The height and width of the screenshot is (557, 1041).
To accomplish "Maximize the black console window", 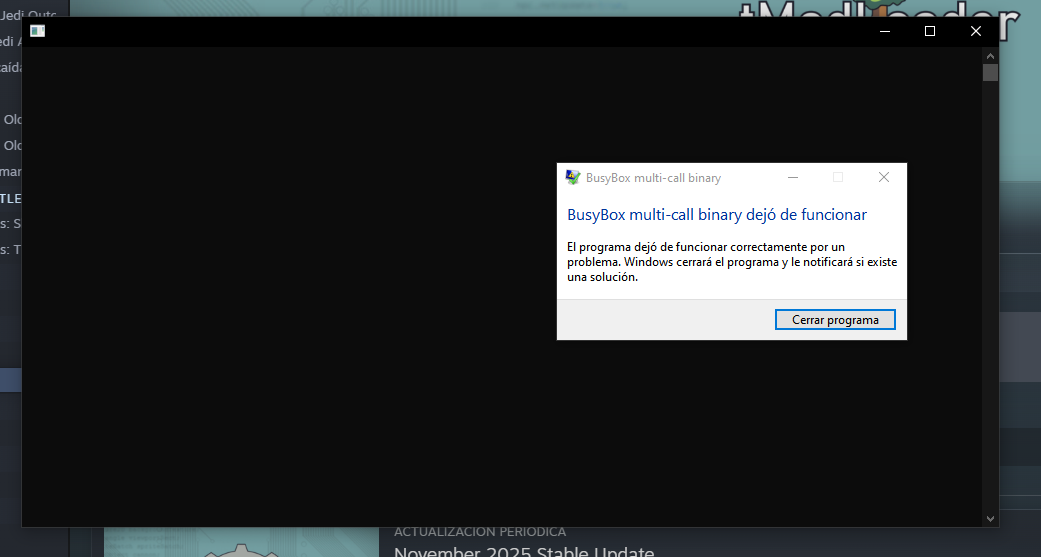I will (x=929, y=31).
